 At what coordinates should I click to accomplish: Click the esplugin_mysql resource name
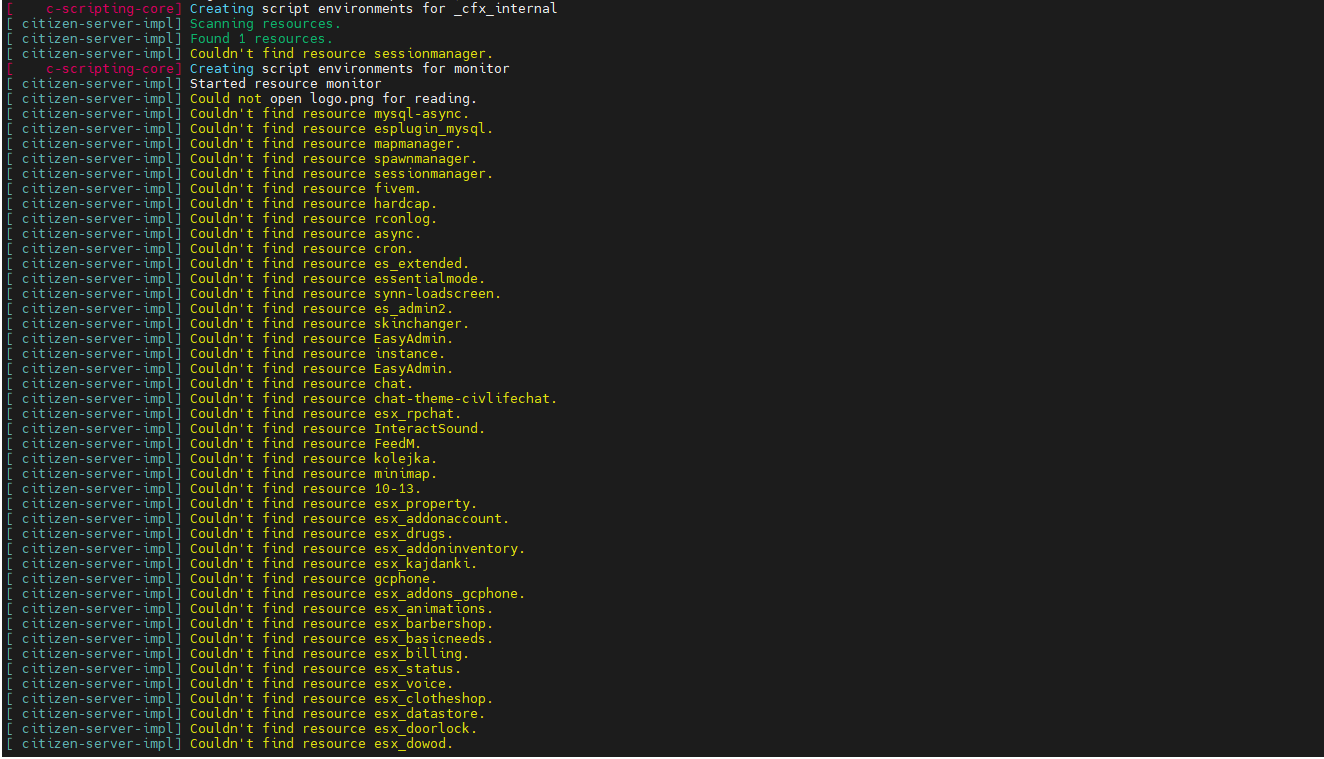click(x=433, y=129)
